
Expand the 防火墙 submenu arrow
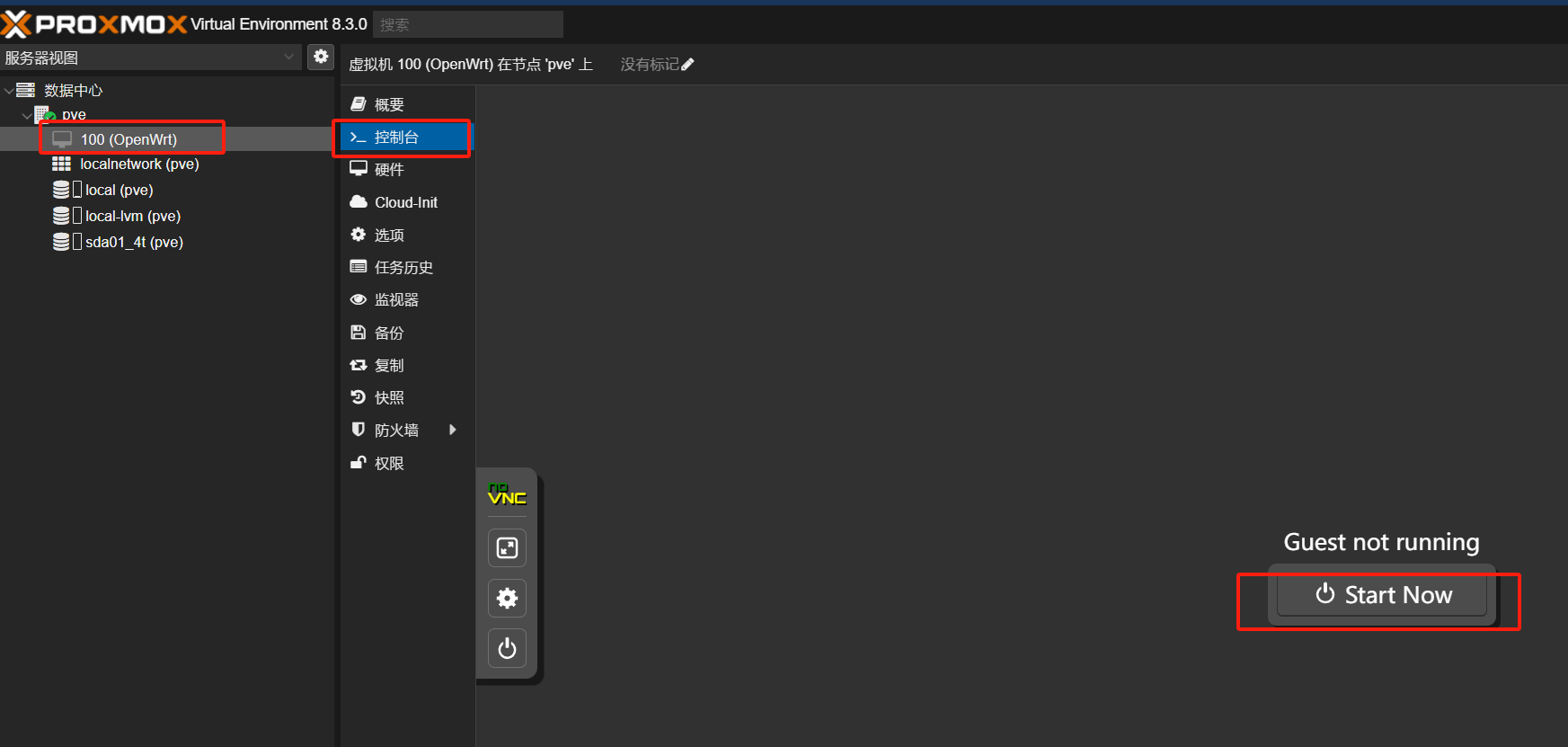453,430
